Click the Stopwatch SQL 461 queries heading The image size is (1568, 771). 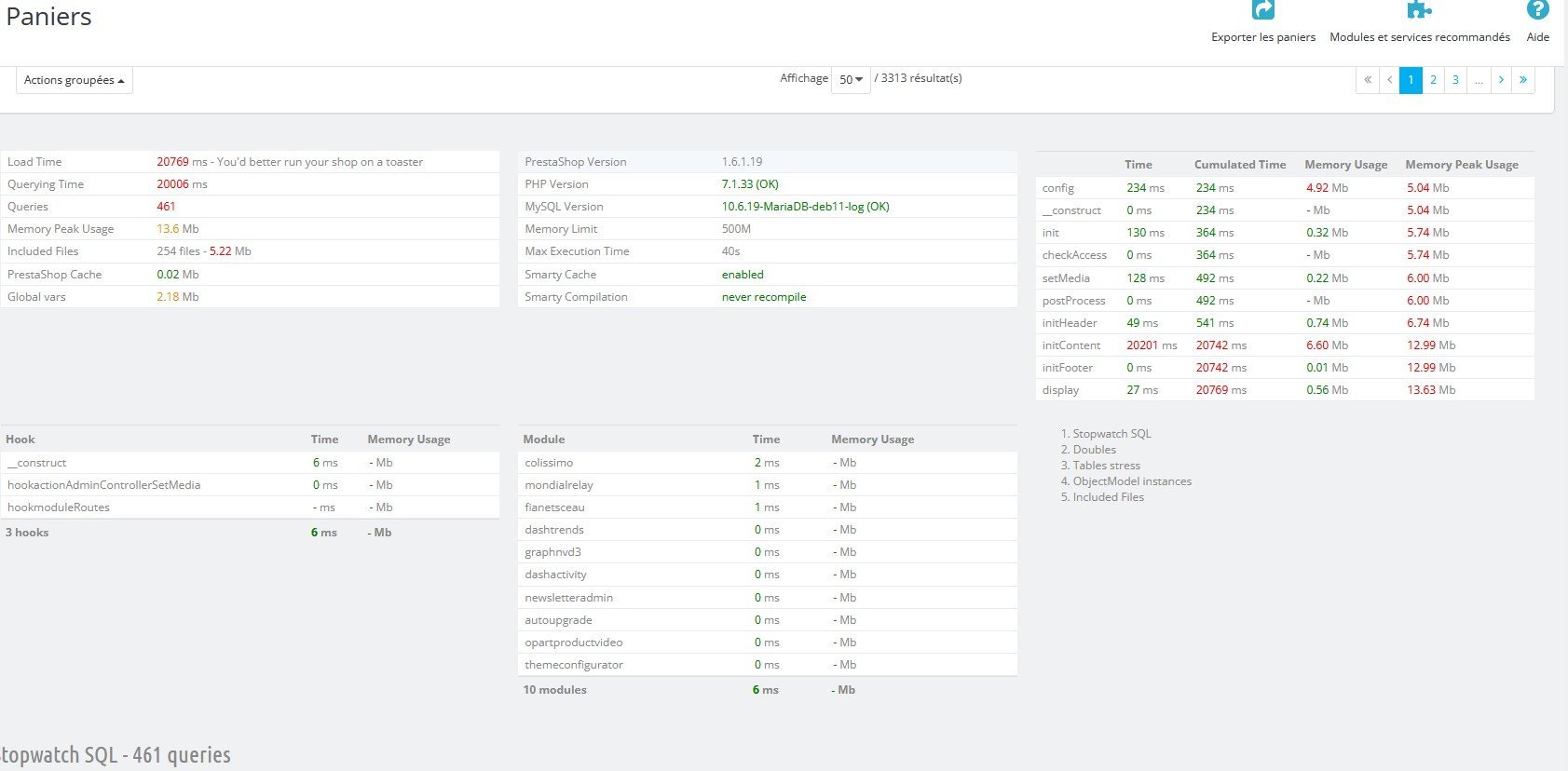(x=116, y=755)
